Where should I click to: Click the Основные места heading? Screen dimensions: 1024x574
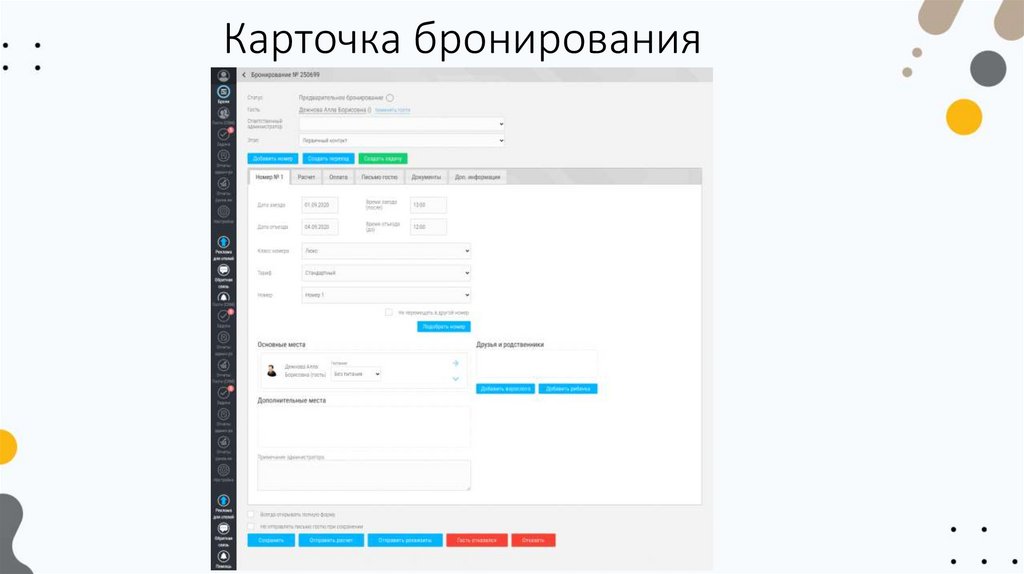(281, 345)
